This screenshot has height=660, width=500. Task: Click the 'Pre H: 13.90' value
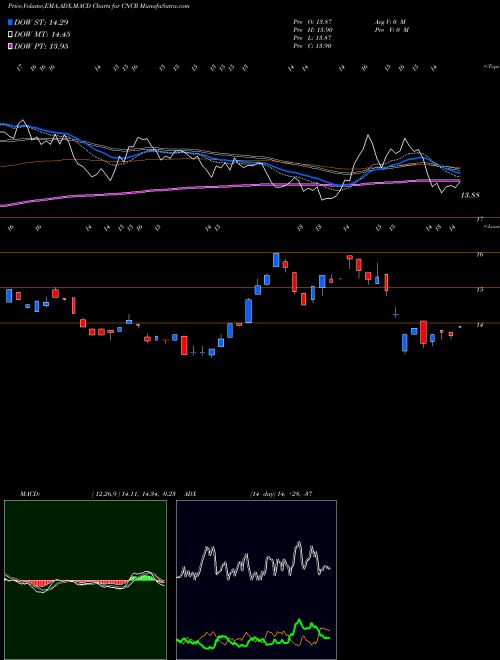tap(313, 30)
